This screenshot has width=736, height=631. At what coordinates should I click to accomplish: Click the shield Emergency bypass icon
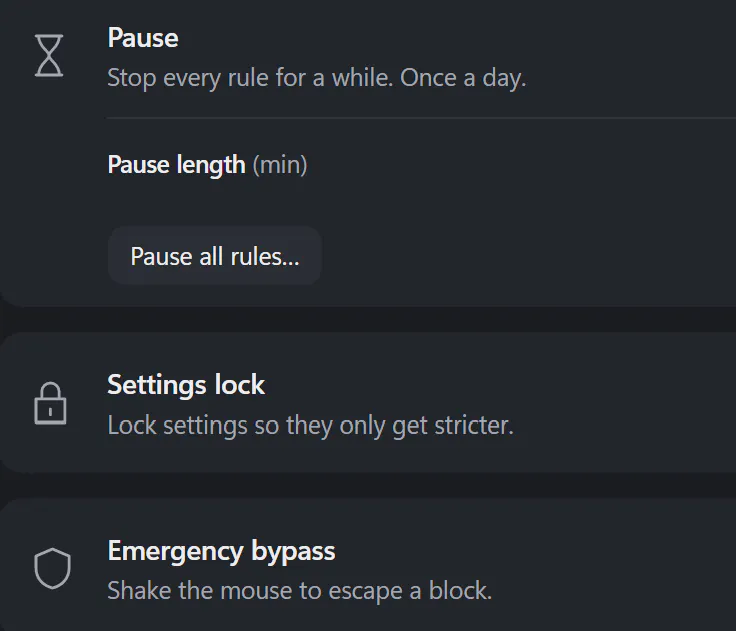(52, 568)
